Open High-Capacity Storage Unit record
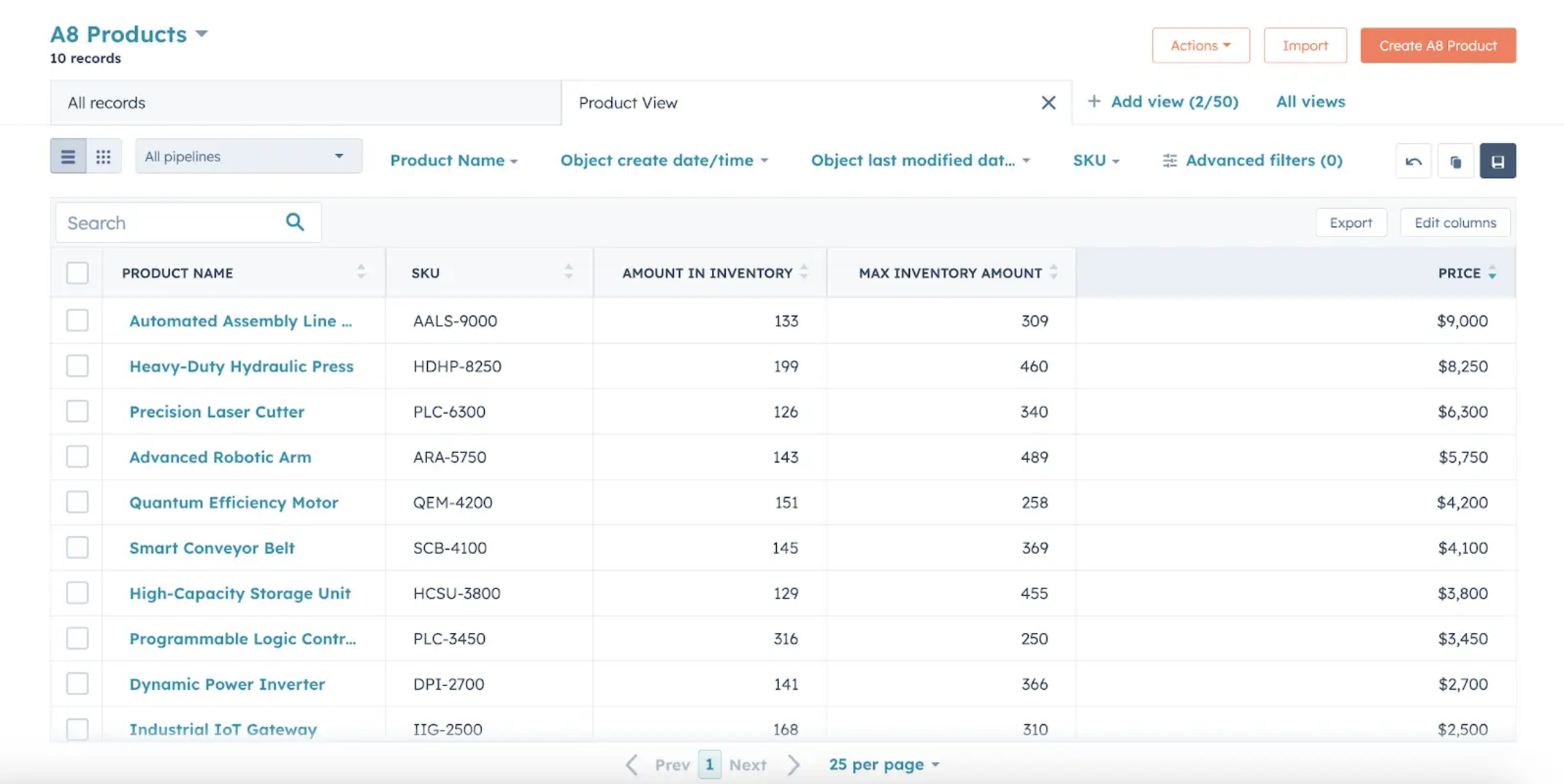The width and height of the screenshot is (1564, 784). pos(239,593)
